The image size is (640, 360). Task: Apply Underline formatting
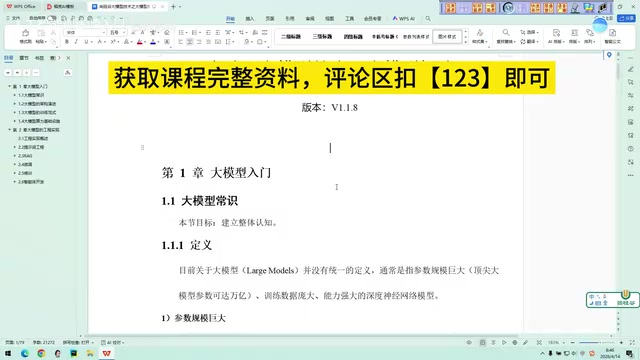click(x=86, y=42)
